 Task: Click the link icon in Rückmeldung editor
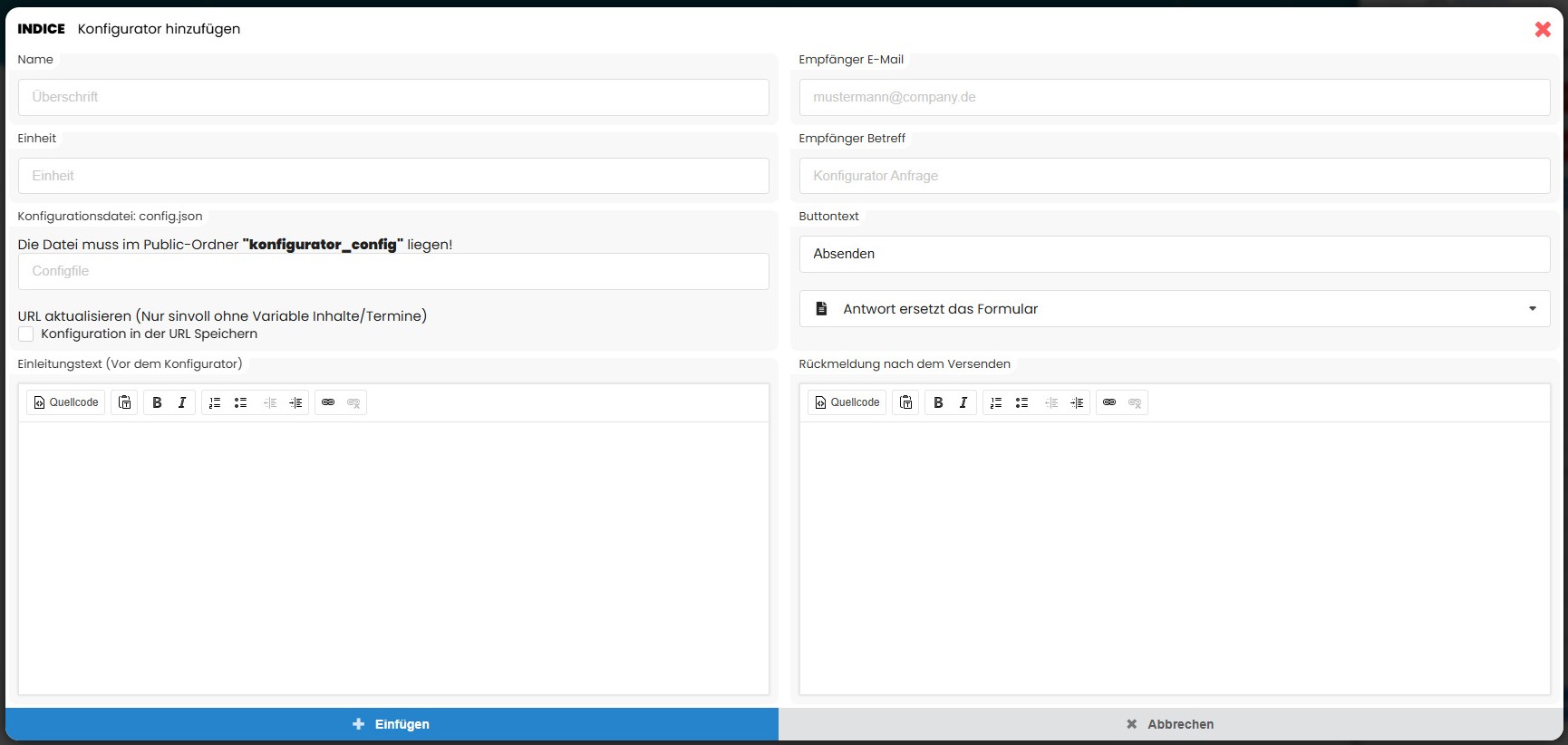pos(1109,402)
